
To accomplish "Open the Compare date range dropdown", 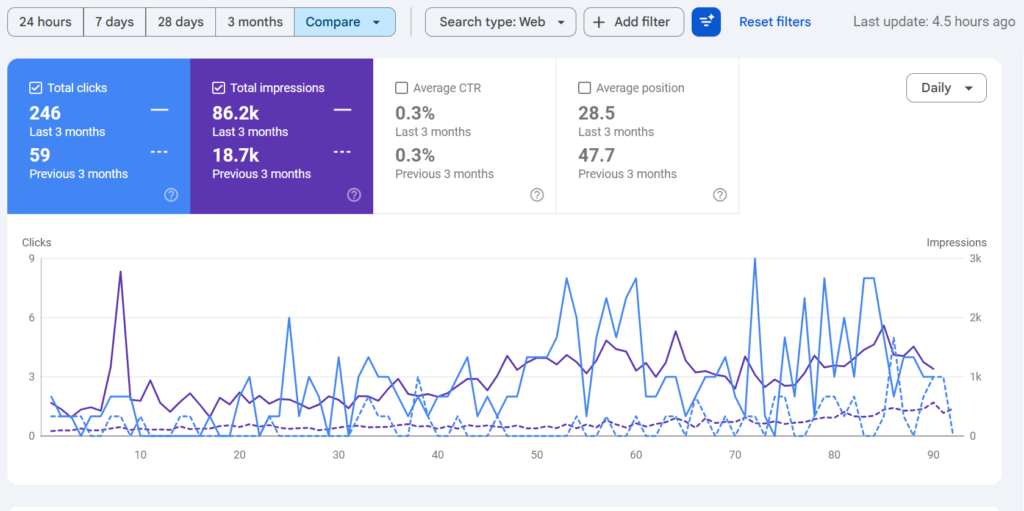I will point(345,22).
